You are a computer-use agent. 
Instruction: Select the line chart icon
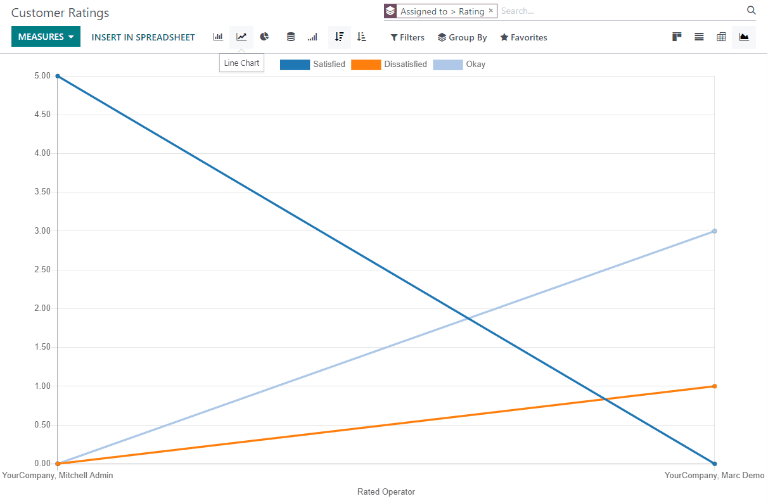click(x=241, y=37)
